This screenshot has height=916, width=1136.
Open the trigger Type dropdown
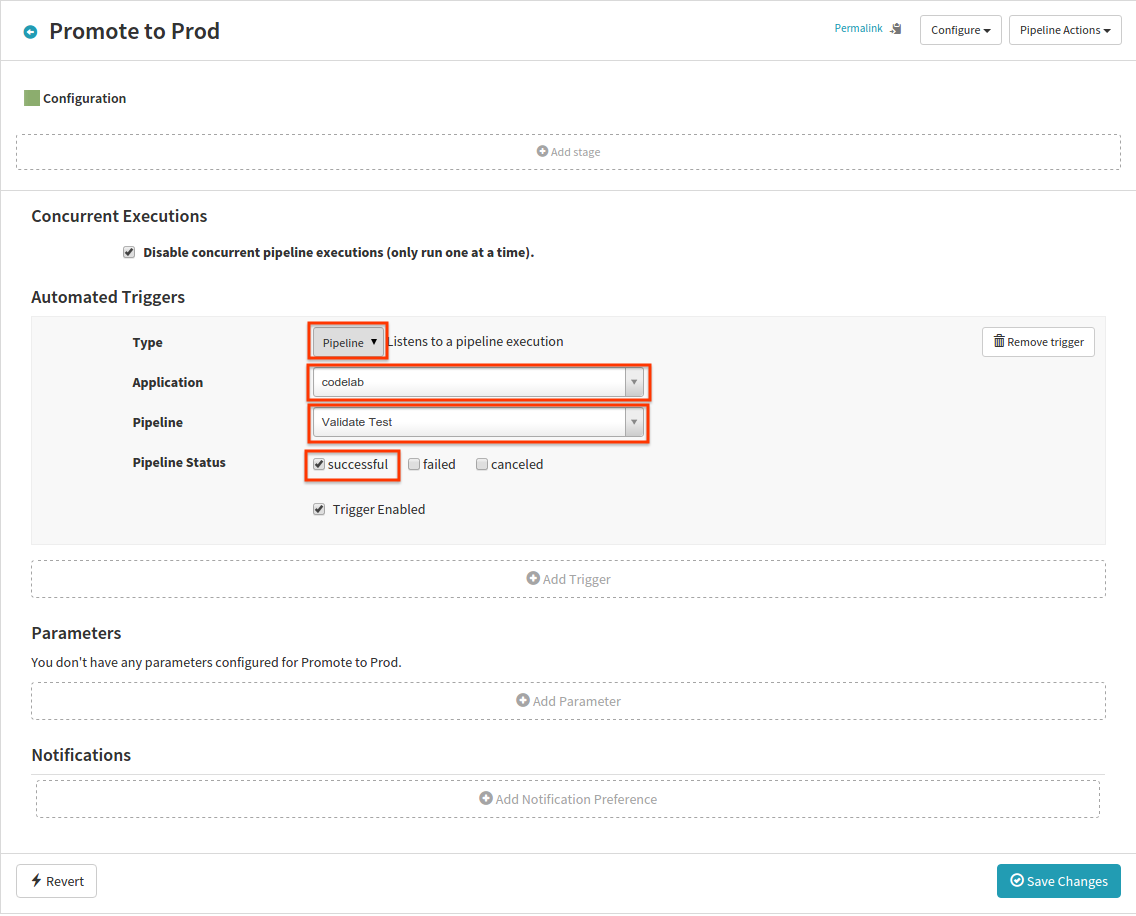[348, 342]
